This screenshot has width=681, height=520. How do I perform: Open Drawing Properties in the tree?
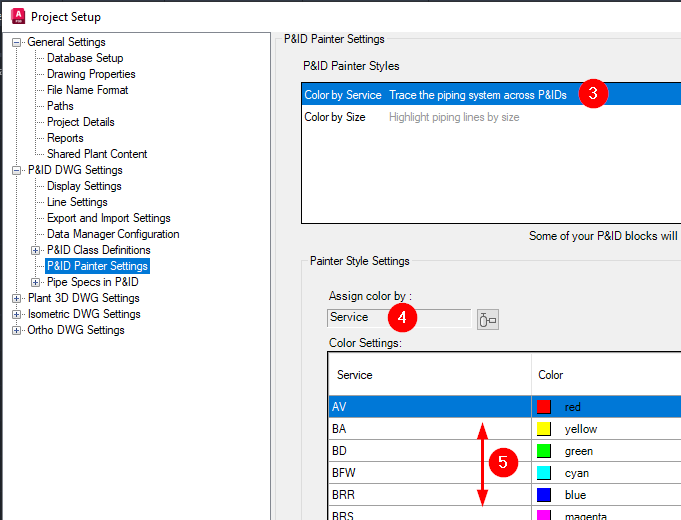click(x=91, y=74)
